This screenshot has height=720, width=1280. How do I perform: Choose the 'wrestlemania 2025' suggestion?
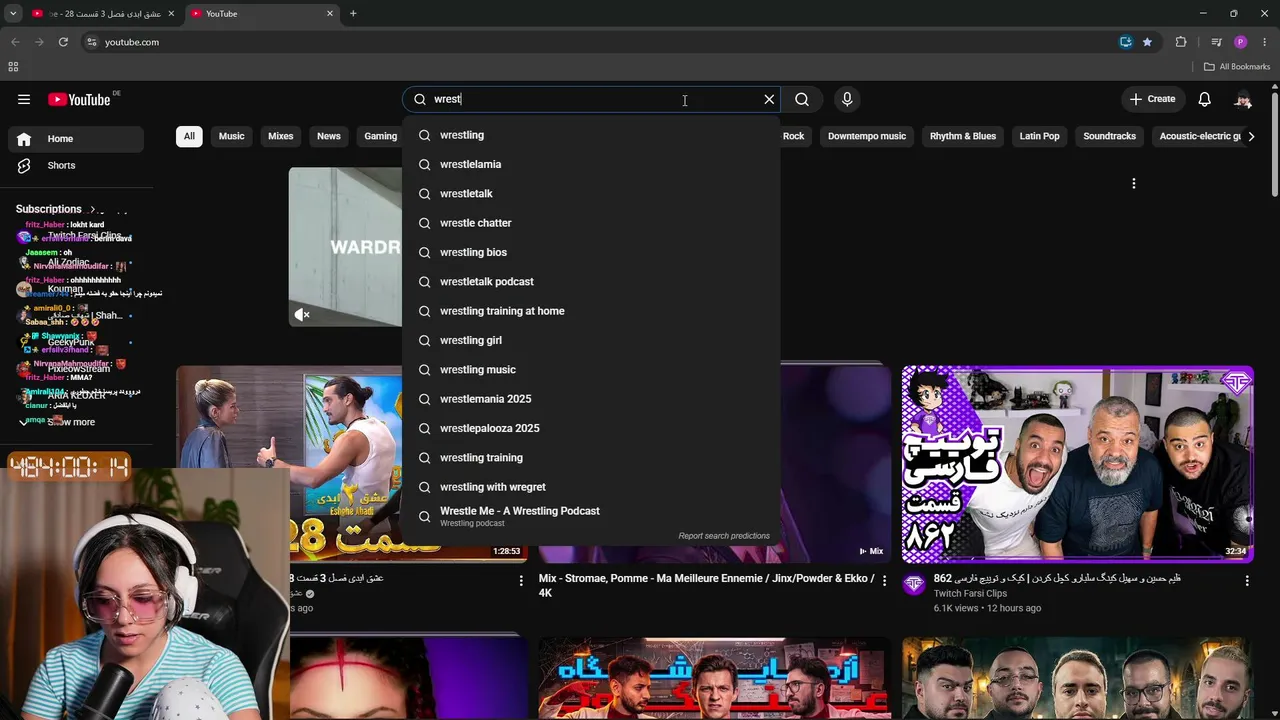591,399
